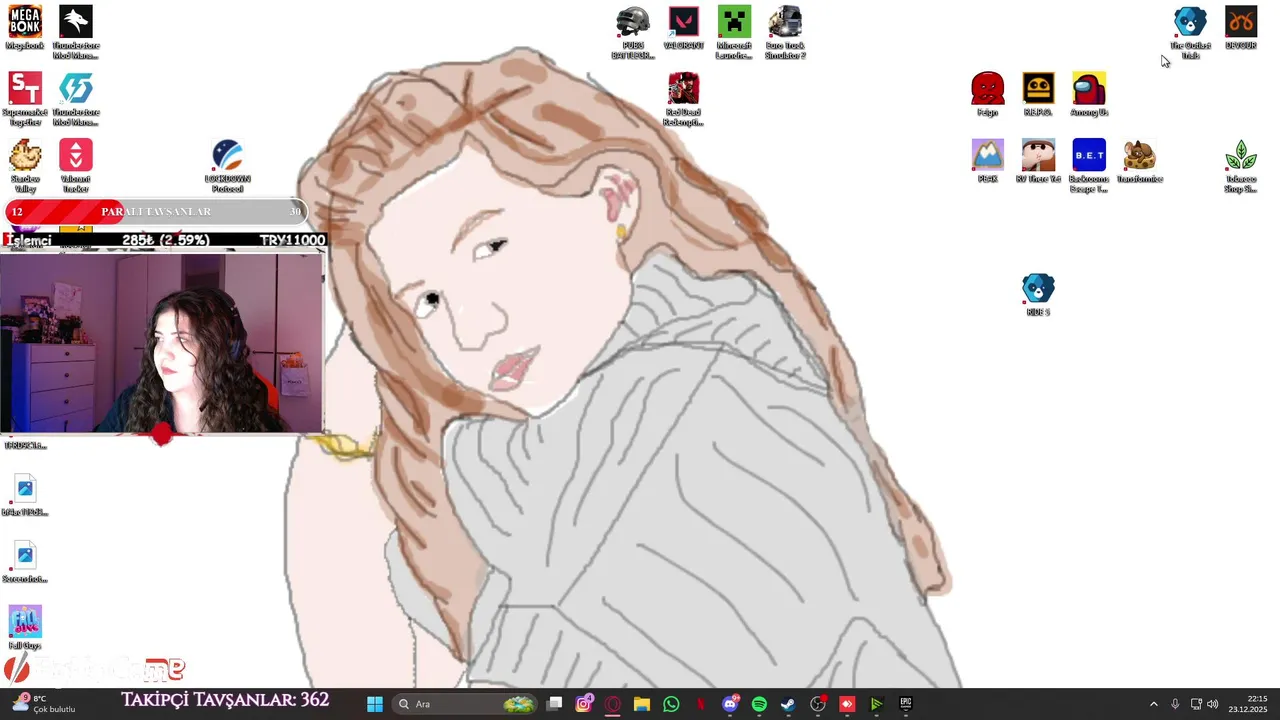
Task: Open Thunderstore Mod Manager with blue lightning icon
Action: [x=76, y=99]
